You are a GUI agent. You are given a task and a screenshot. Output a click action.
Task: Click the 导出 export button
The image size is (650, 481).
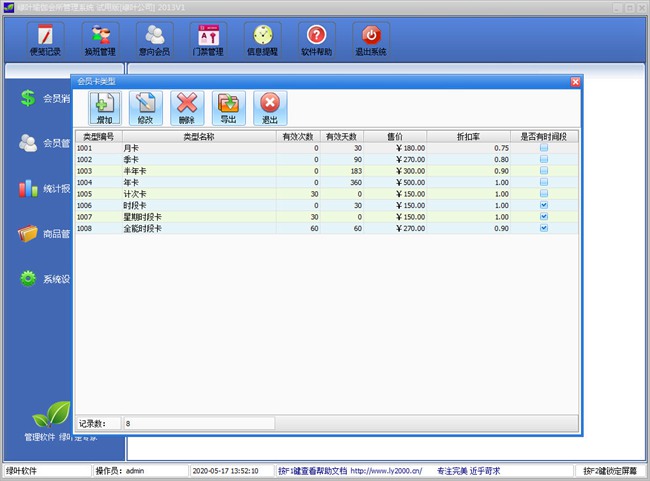pos(228,108)
